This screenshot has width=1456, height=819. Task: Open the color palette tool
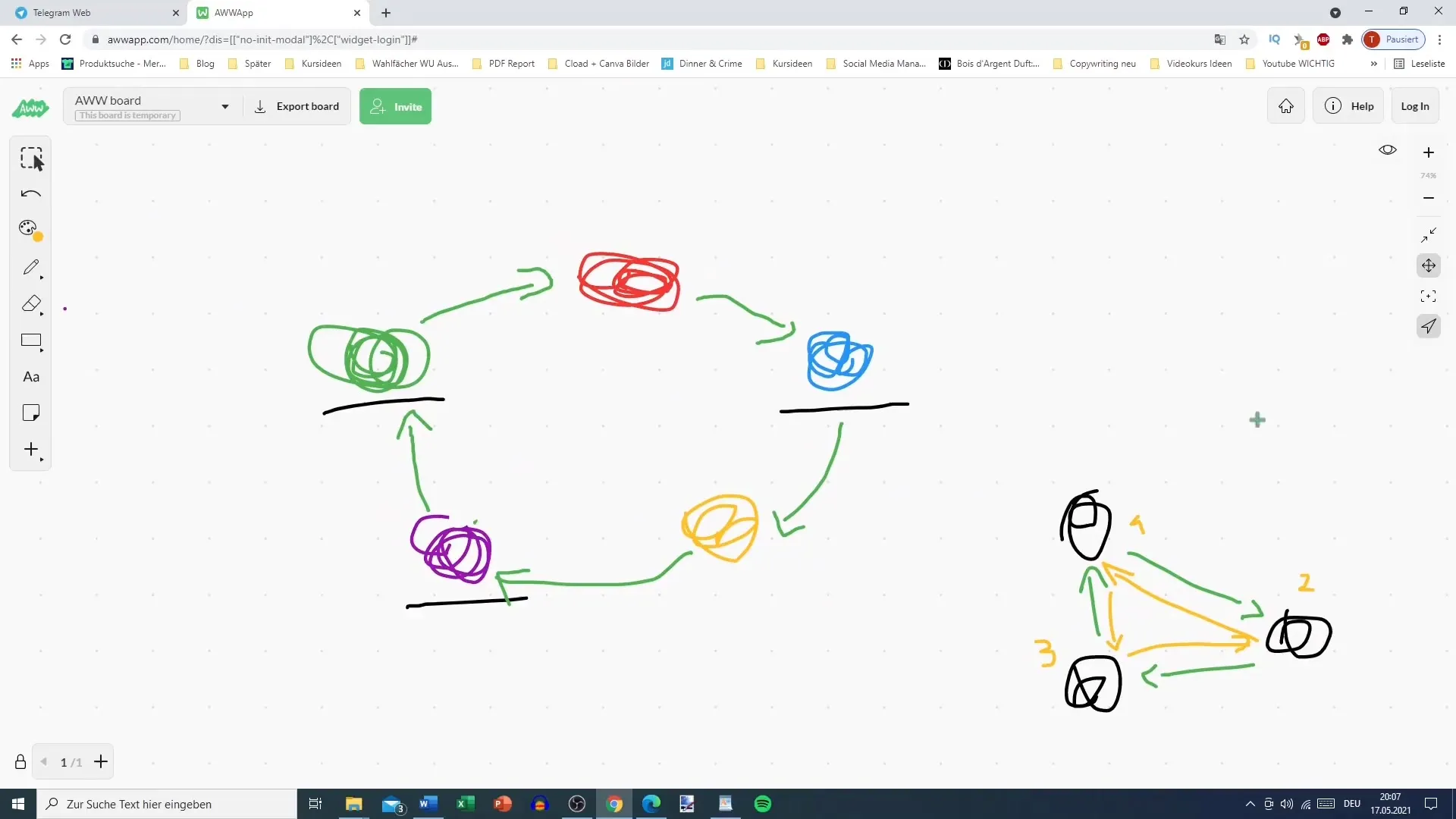click(30, 230)
